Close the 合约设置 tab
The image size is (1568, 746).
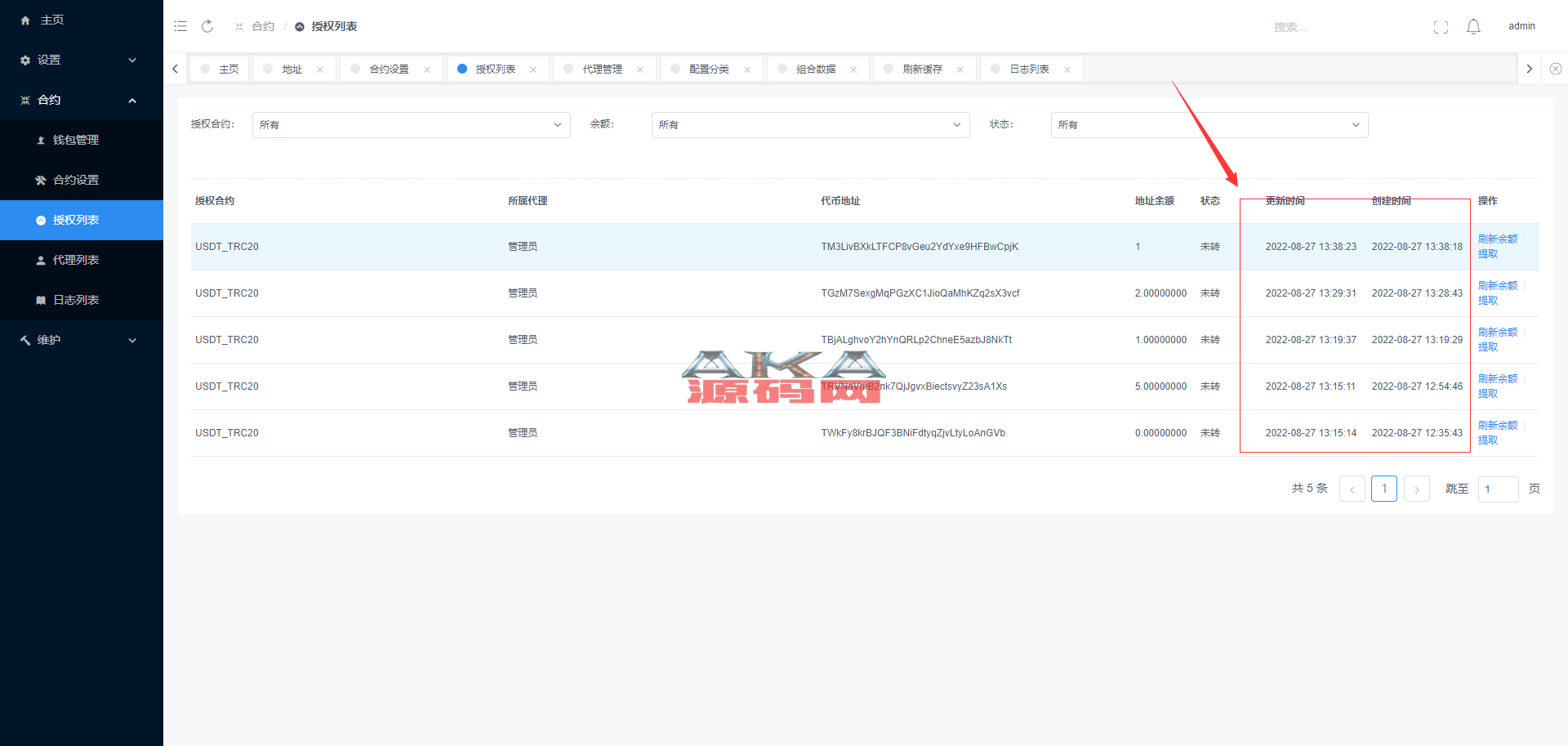pos(427,69)
